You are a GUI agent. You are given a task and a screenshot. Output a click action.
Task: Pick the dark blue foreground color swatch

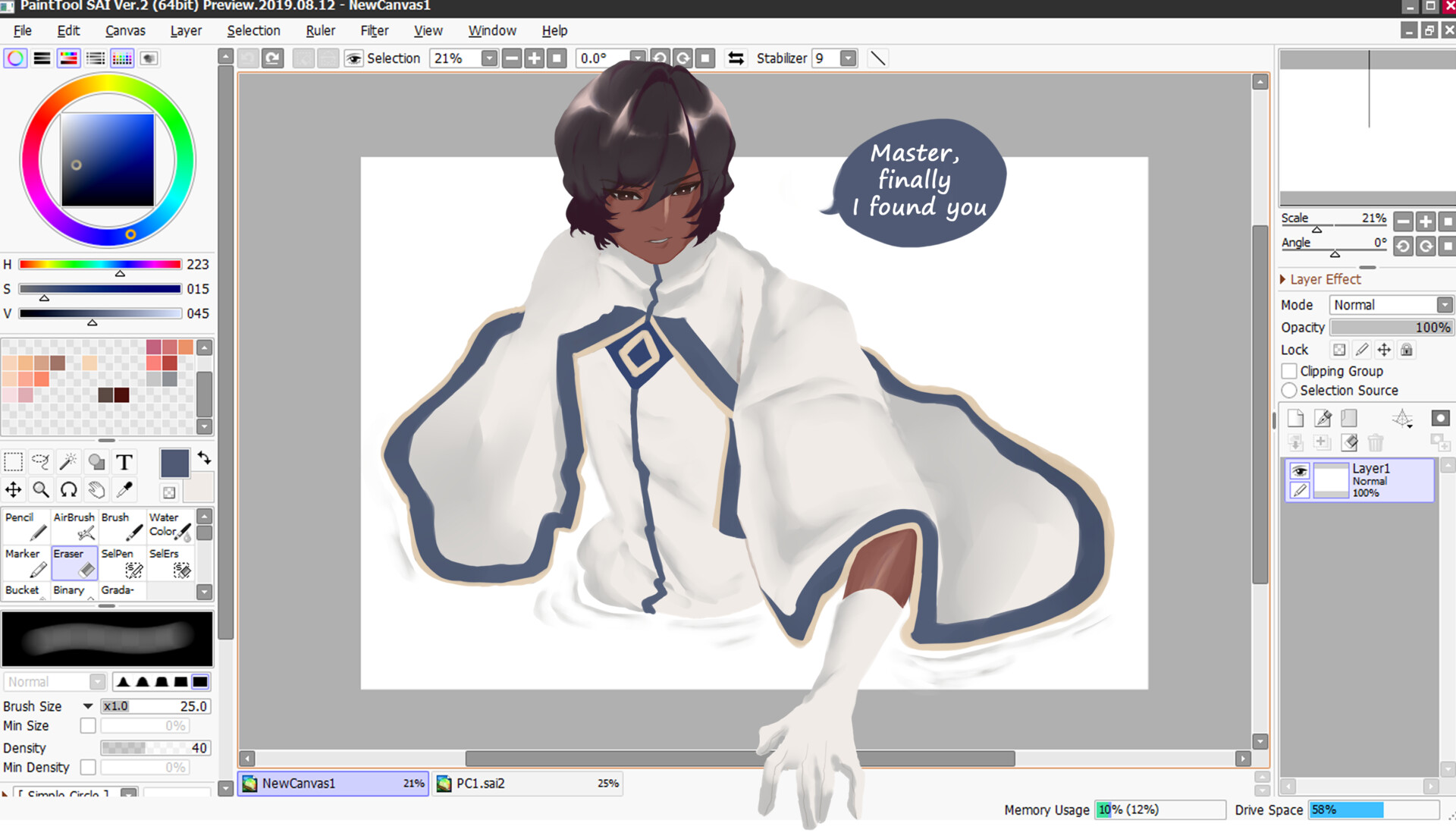(x=174, y=463)
